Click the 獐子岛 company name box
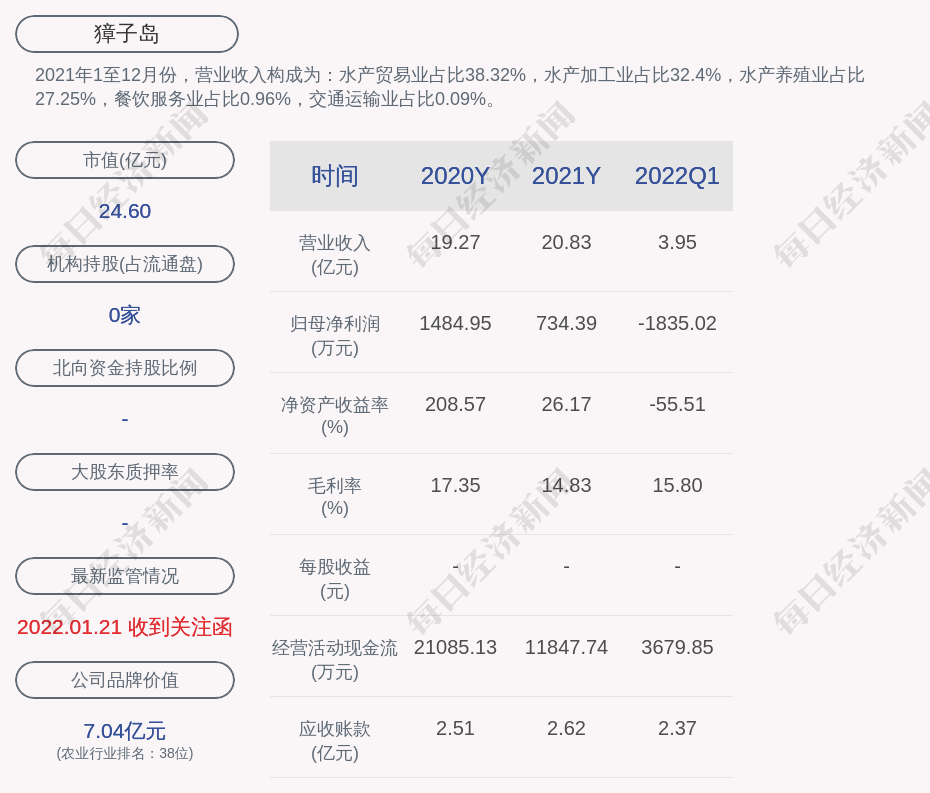This screenshot has height=793, width=930. [x=125, y=33]
